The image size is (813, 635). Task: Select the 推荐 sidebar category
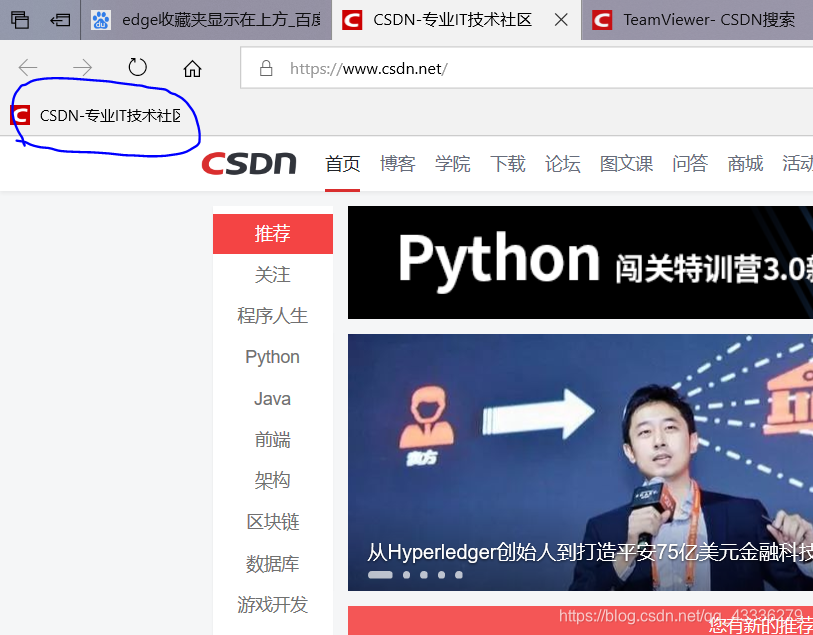[273, 234]
